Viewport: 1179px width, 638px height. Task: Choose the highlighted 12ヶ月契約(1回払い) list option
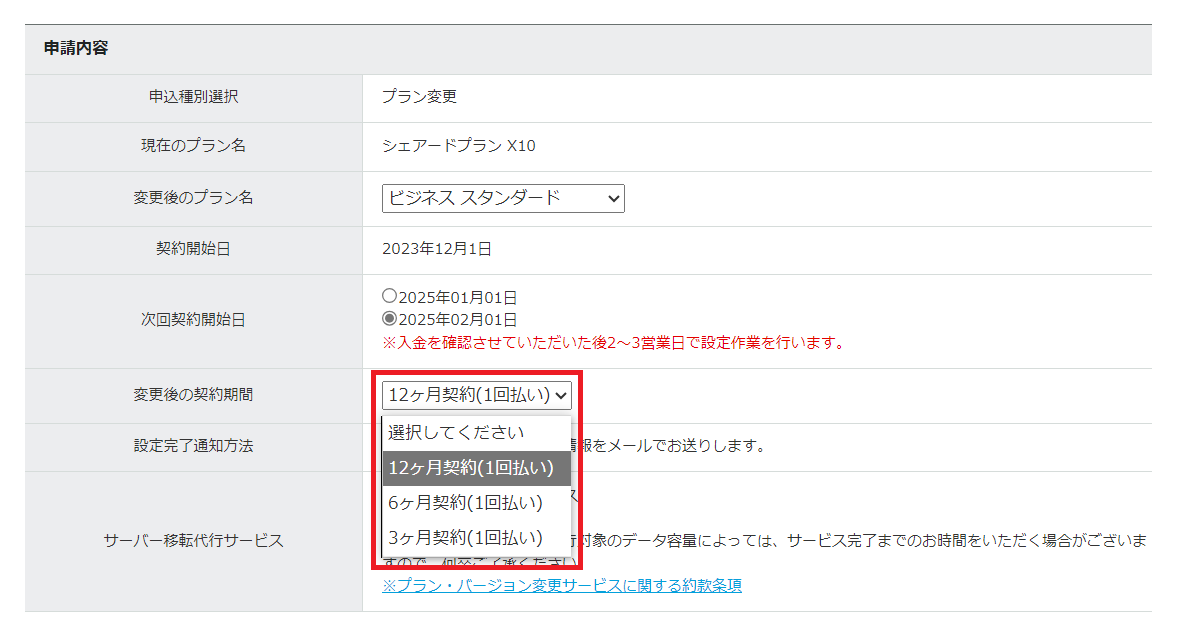[470, 467]
